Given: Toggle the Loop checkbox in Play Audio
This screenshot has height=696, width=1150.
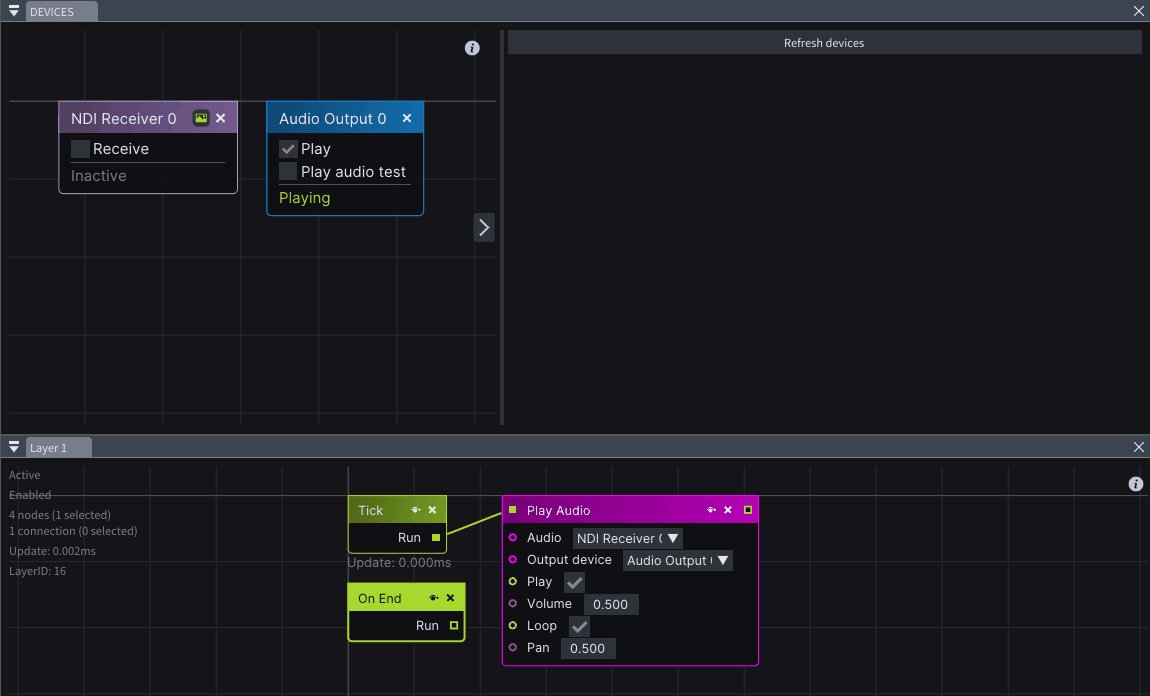Looking at the screenshot, I should (579, 626).
